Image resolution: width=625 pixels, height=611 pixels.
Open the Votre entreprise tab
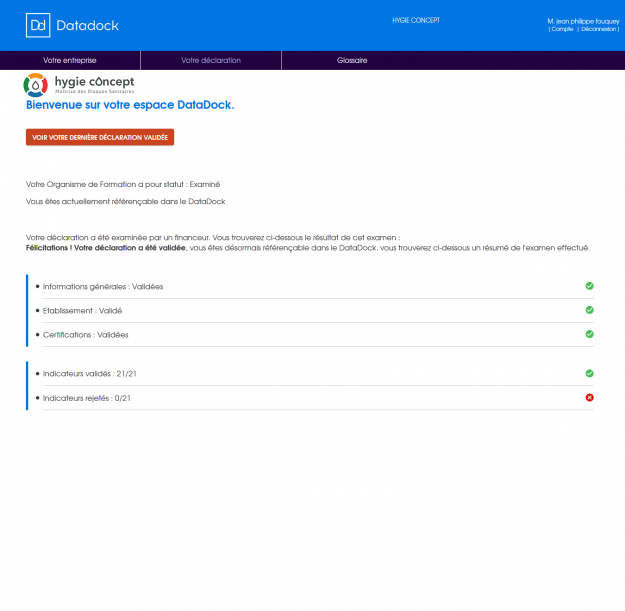click(70, 61)
